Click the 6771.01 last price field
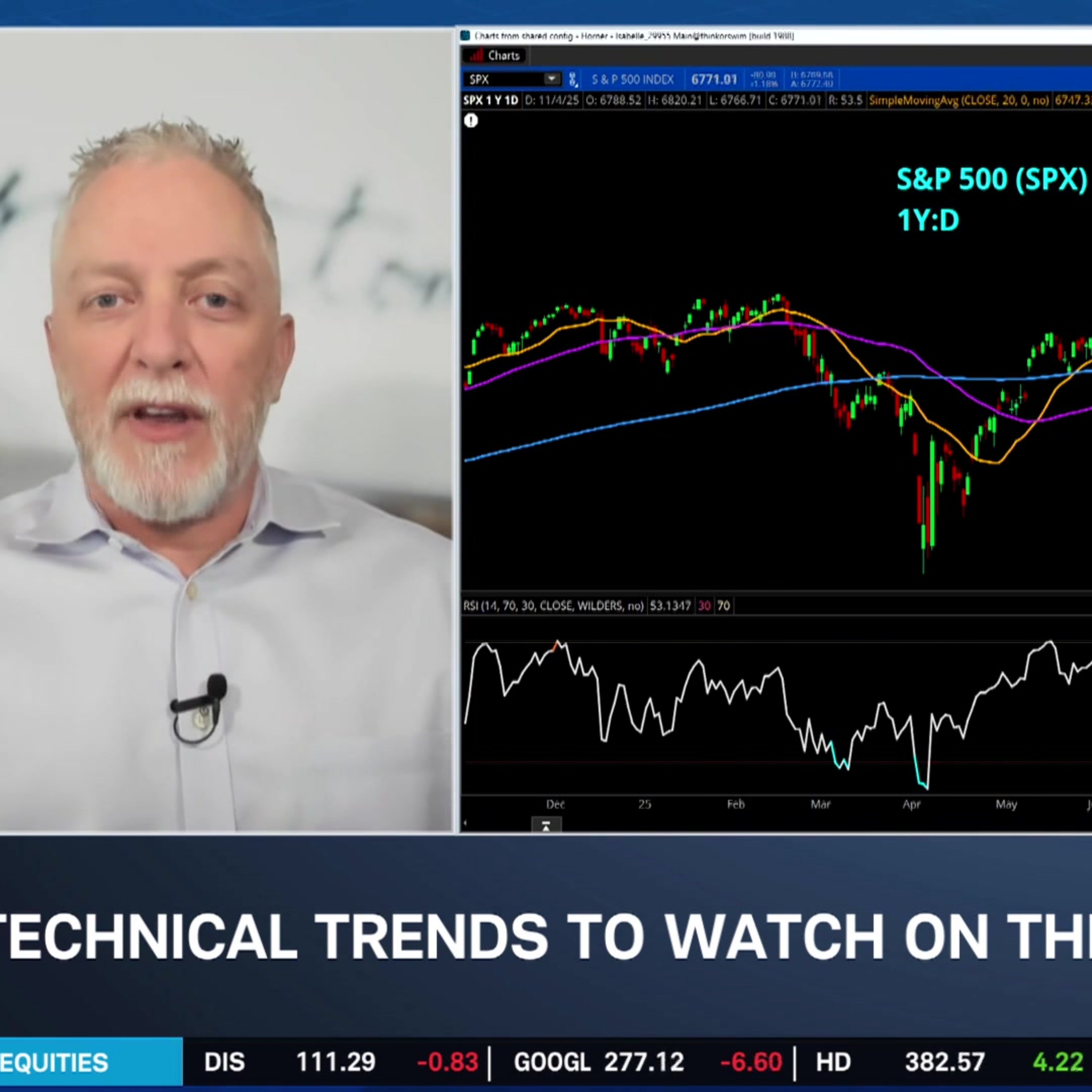Image resolution: width=1092 pixels, height=1092 pixels. 714,79
